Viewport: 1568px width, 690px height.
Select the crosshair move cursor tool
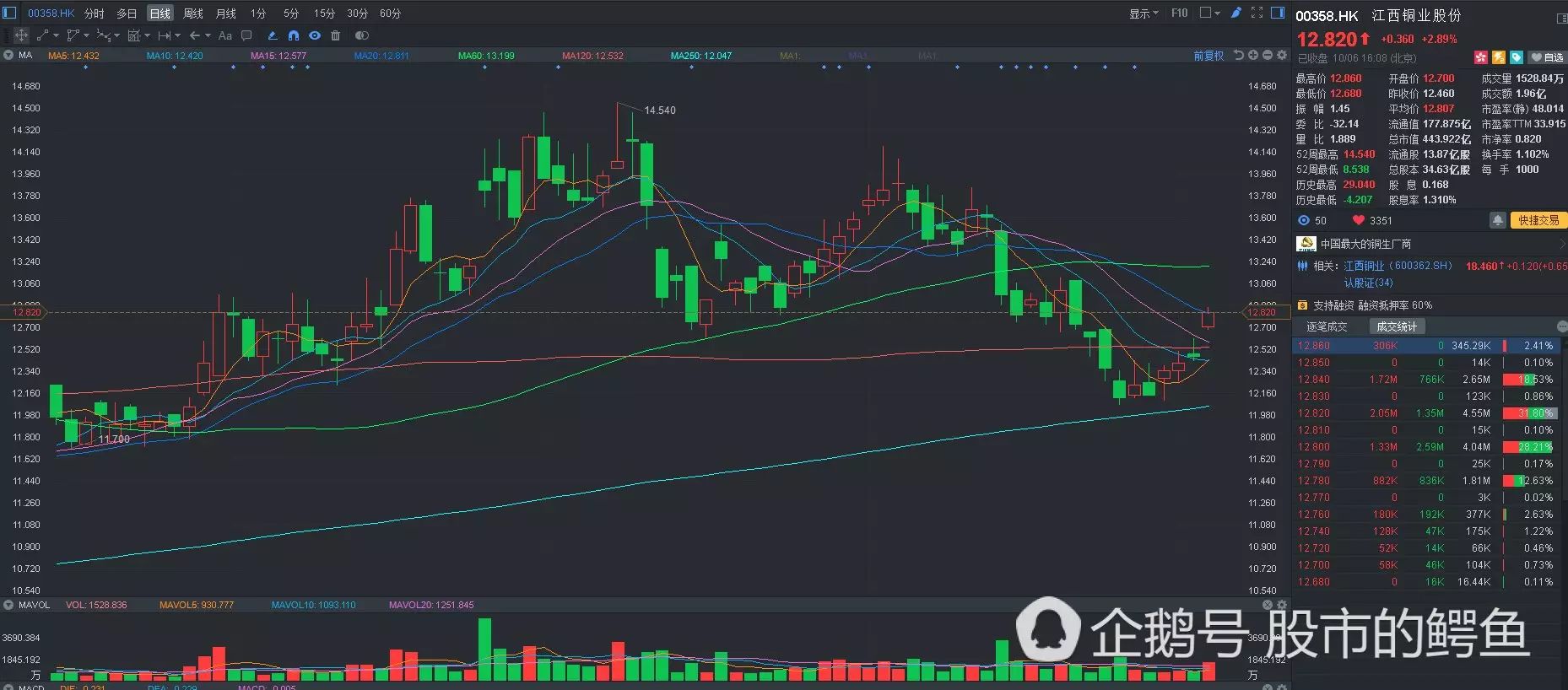coord(21,35)
